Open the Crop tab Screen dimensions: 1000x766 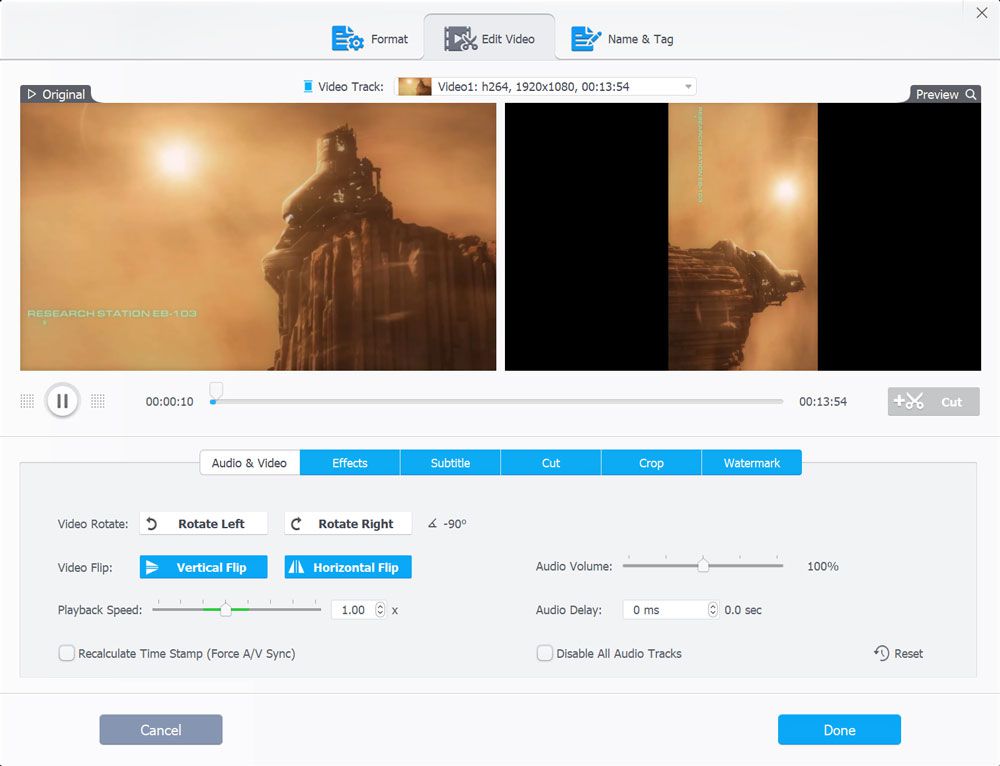pos(651,463)
